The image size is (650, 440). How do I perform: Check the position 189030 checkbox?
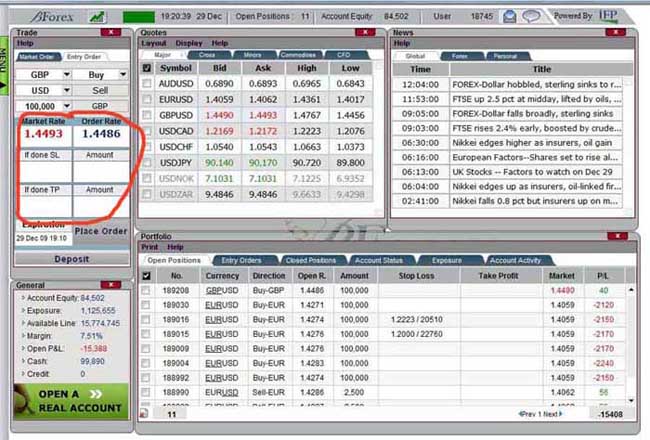pyautogui.click(x=146, y=305)
